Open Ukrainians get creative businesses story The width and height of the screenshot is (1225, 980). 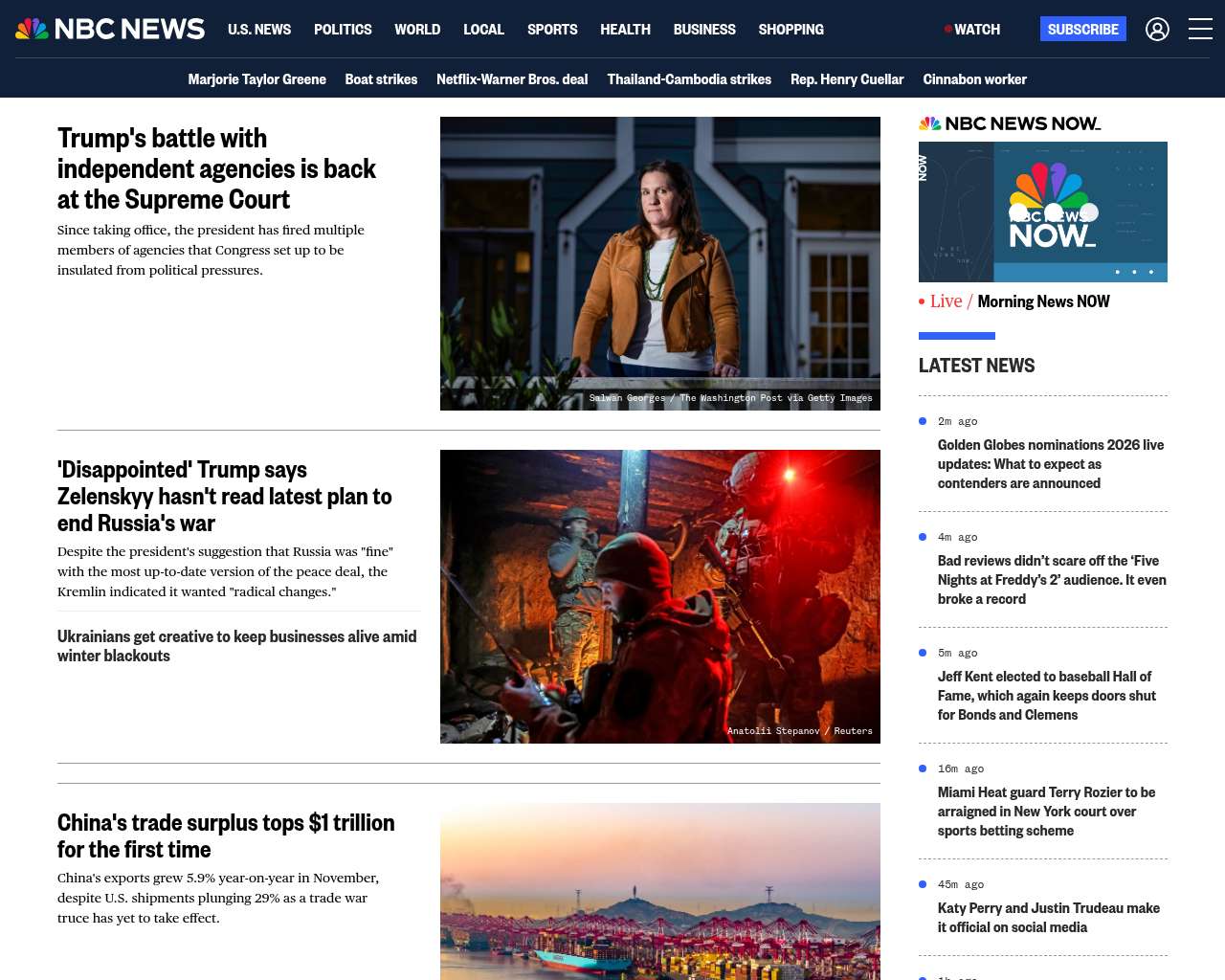[237, 646]
